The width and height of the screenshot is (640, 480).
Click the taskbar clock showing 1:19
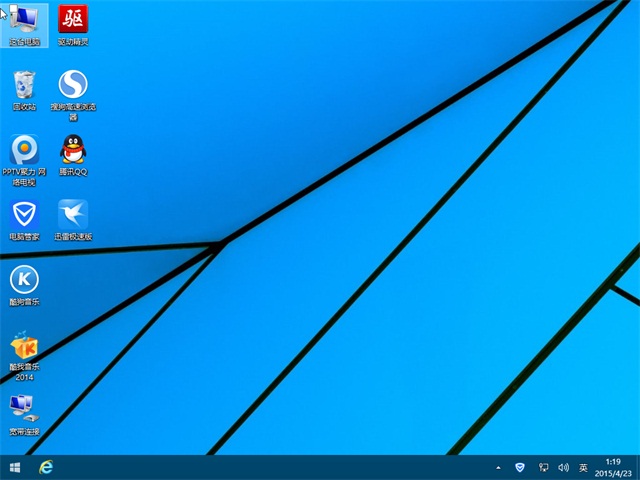click(613, 467)
